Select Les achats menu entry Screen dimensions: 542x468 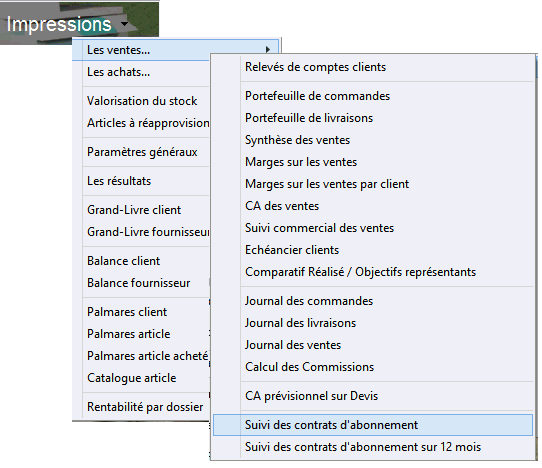pos(118,72)
